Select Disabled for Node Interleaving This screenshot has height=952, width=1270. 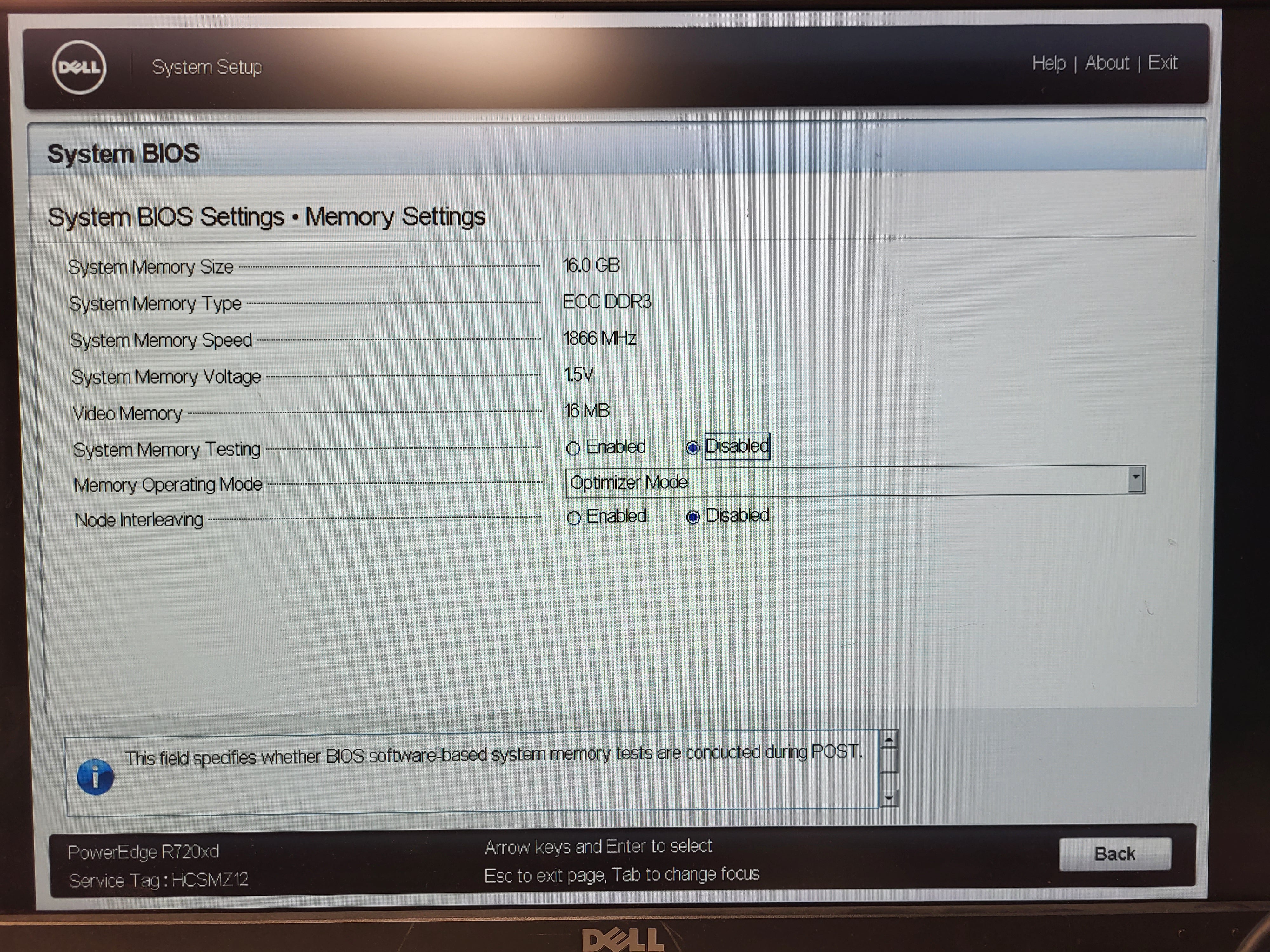click(693, 517)
